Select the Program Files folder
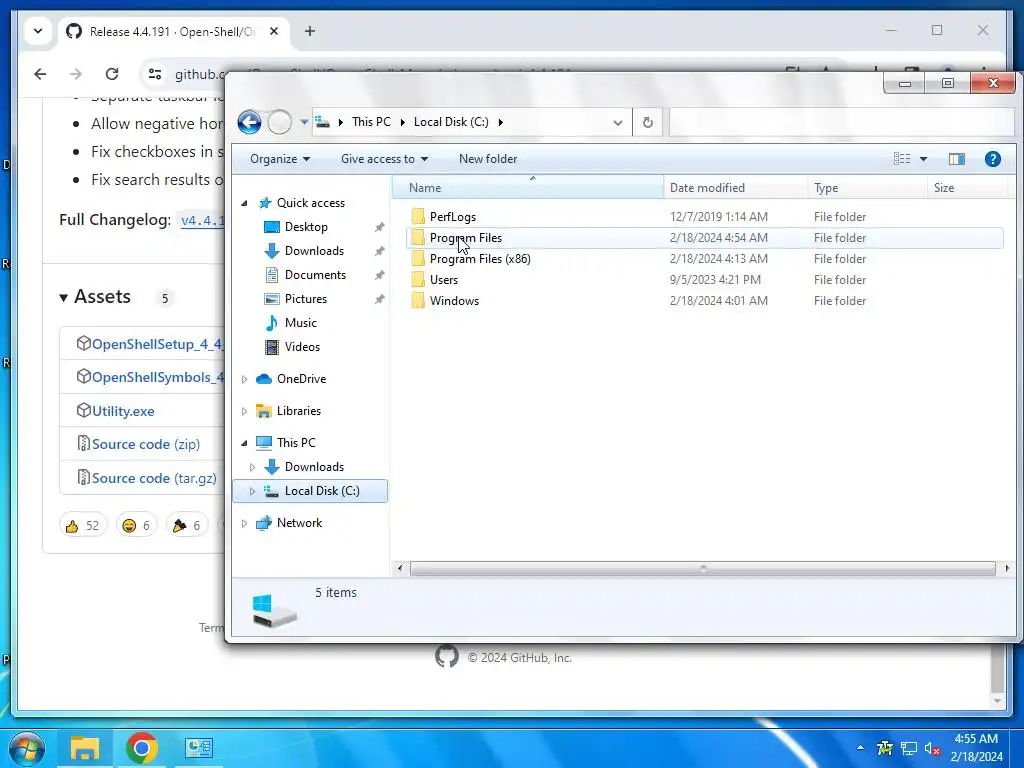1024x768 pixels. coord(705,238)
